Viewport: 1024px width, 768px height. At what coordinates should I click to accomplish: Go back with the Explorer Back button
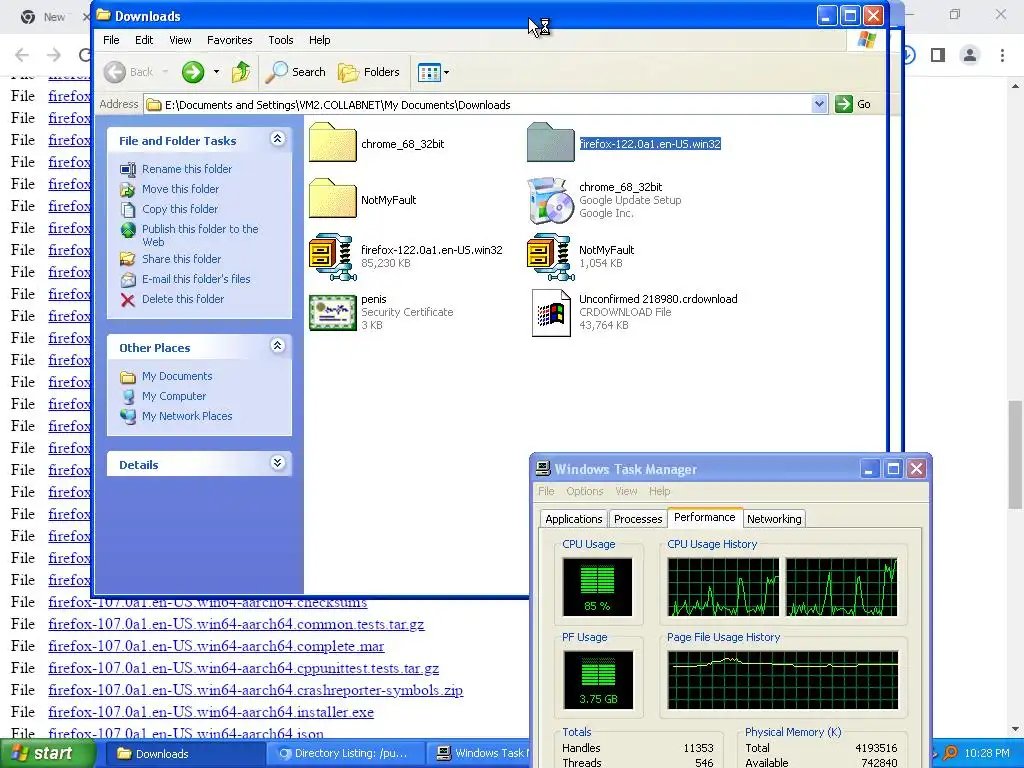point(129,72)
